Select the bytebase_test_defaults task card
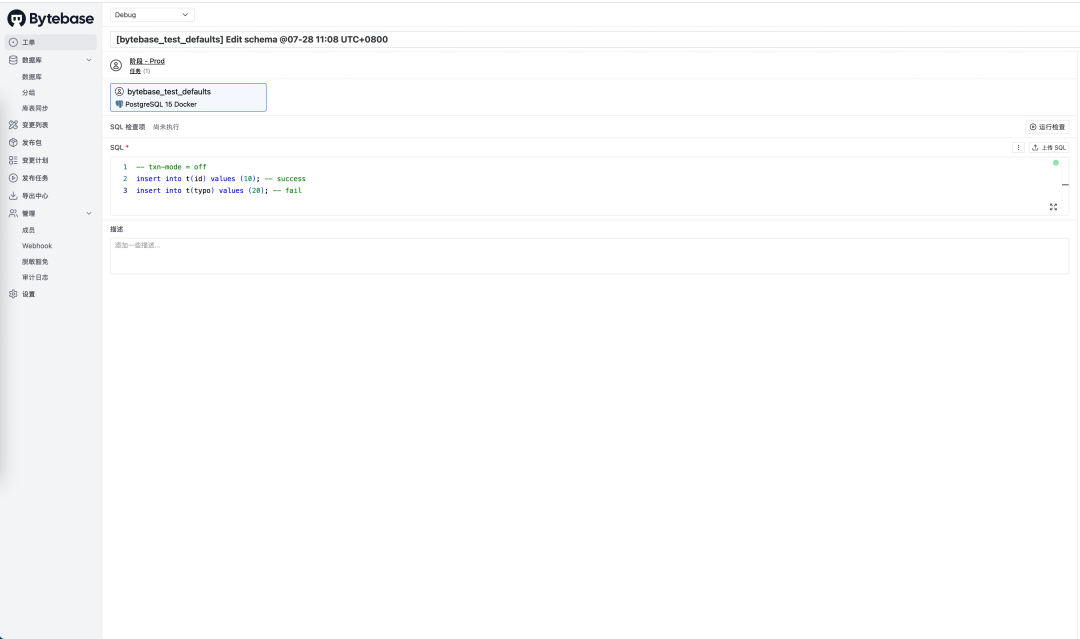This screenshot has width=1080, height=639. pyautogui.click(x=188, y=97)
